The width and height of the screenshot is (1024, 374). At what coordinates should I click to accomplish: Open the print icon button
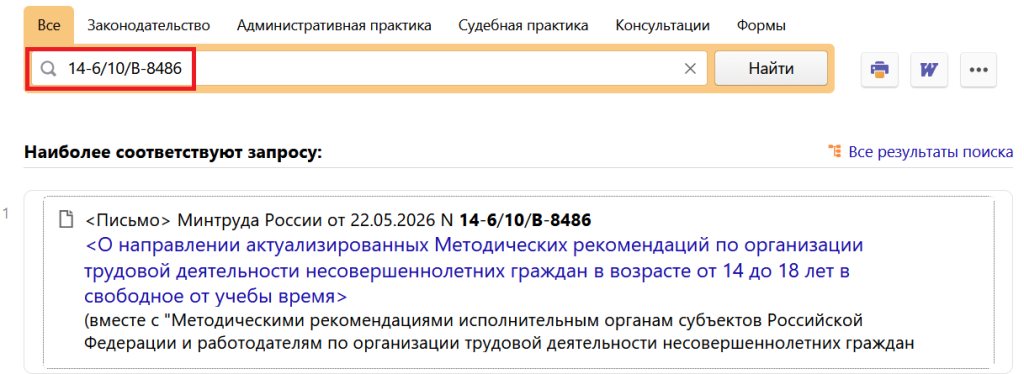point(879,69)
